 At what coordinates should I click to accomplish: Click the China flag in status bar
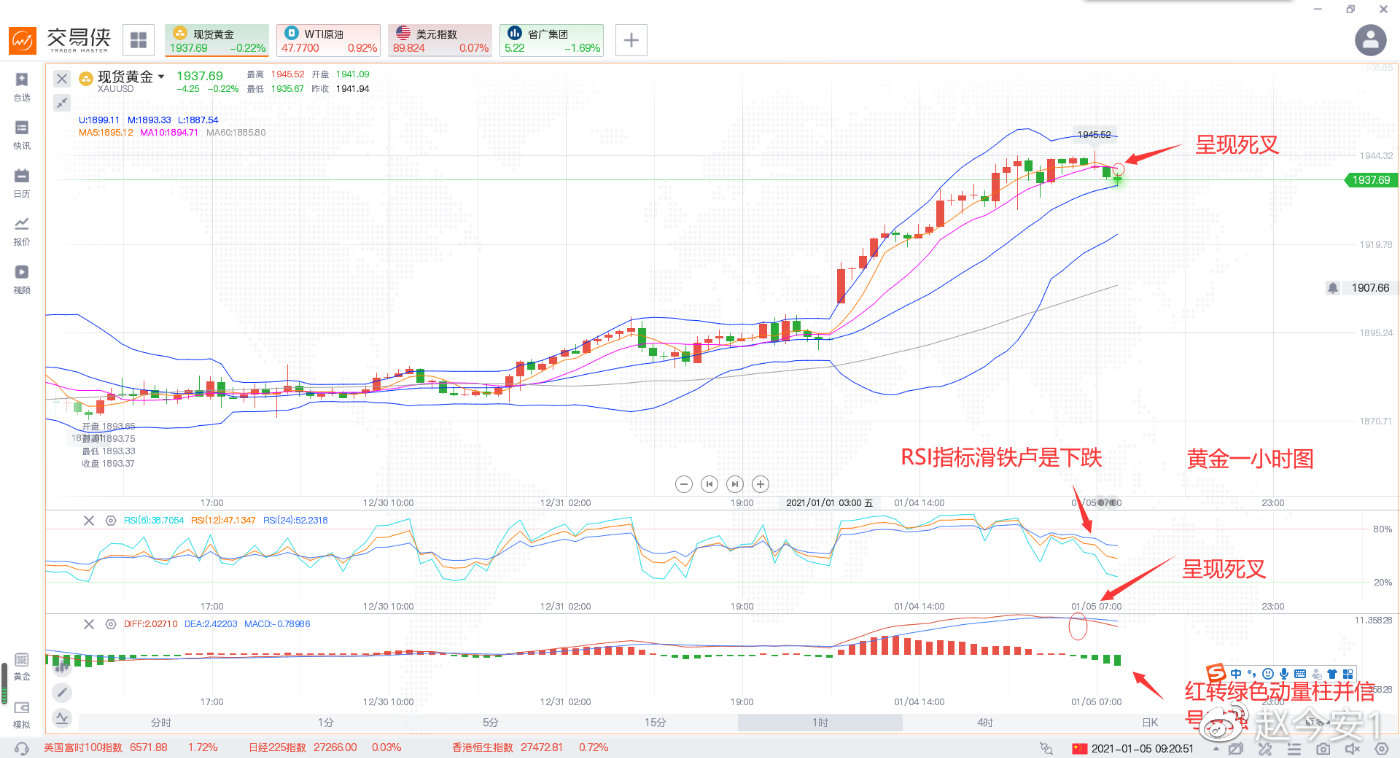click(x=1078, y=748)
